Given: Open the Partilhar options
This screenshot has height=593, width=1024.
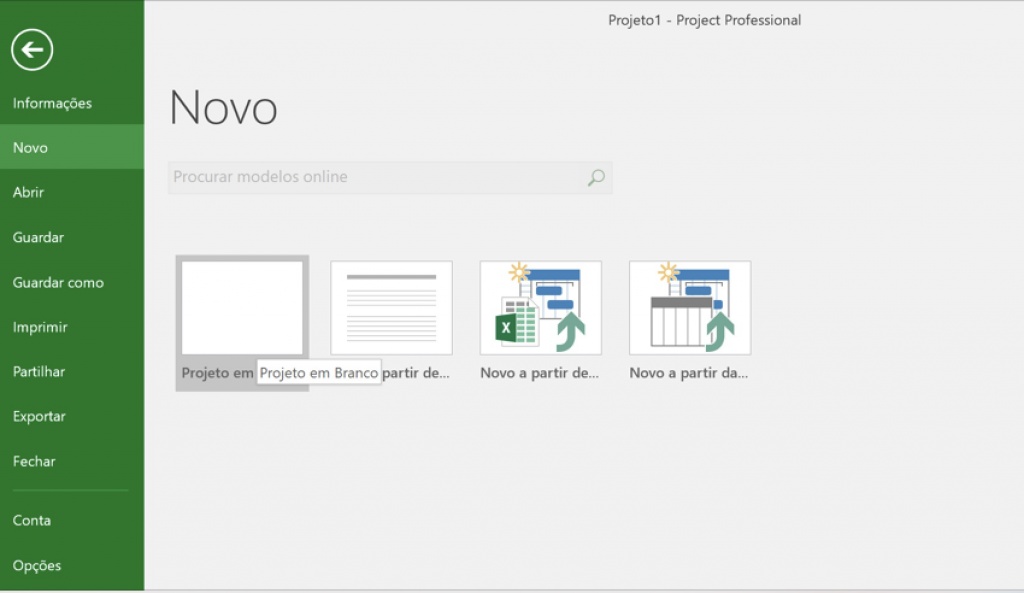Looking at the screenshot, I should pyautogui.click(x=37, y=371).
